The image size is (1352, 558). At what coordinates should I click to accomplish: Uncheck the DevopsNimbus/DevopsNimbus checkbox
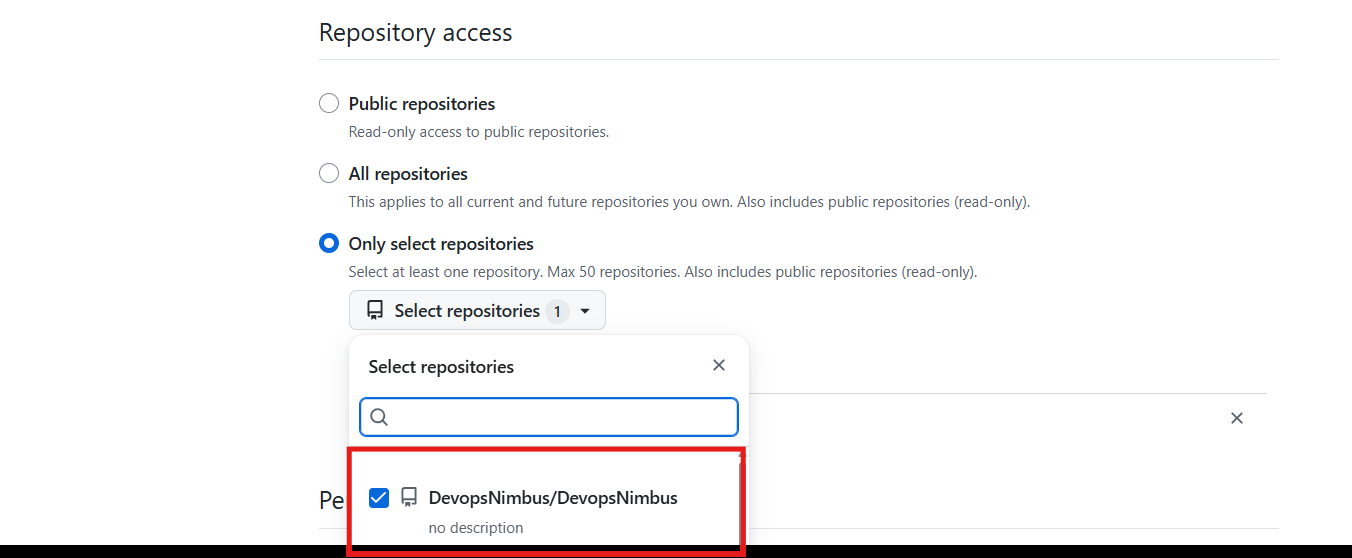pos(379,497)
